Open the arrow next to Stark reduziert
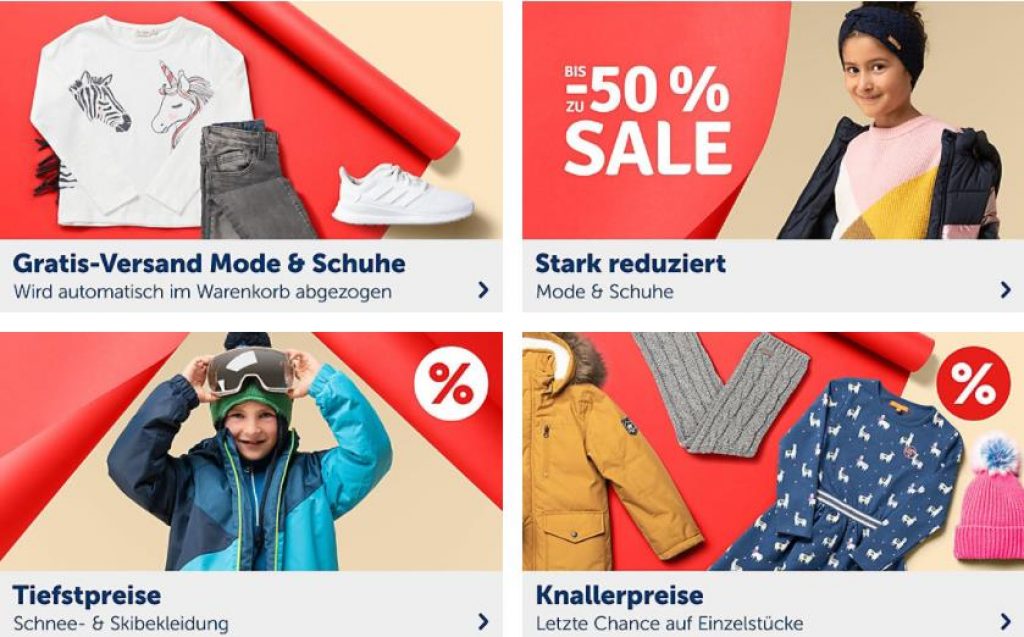This screenshot has height=637, width=1024. 1006,289
